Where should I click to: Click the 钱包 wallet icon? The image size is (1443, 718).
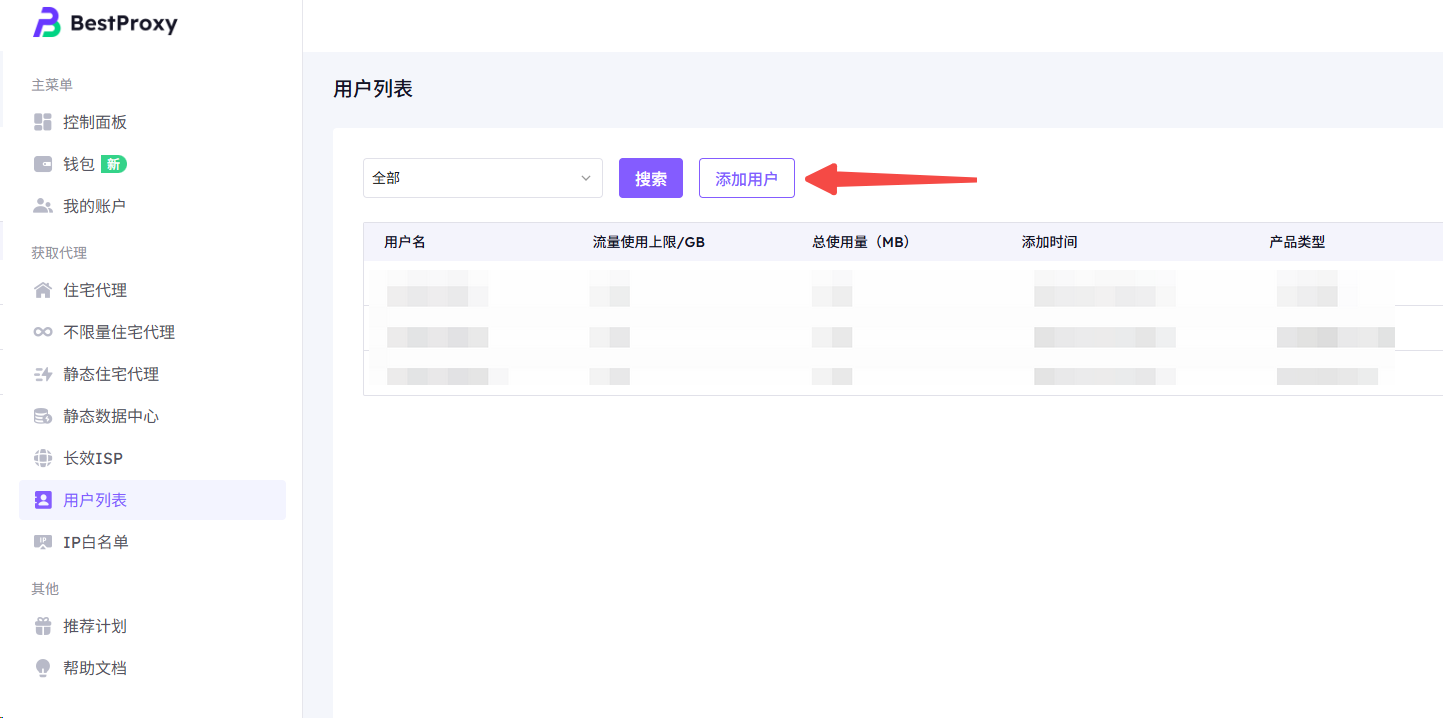pyautogui.click(x=43, y=164)
